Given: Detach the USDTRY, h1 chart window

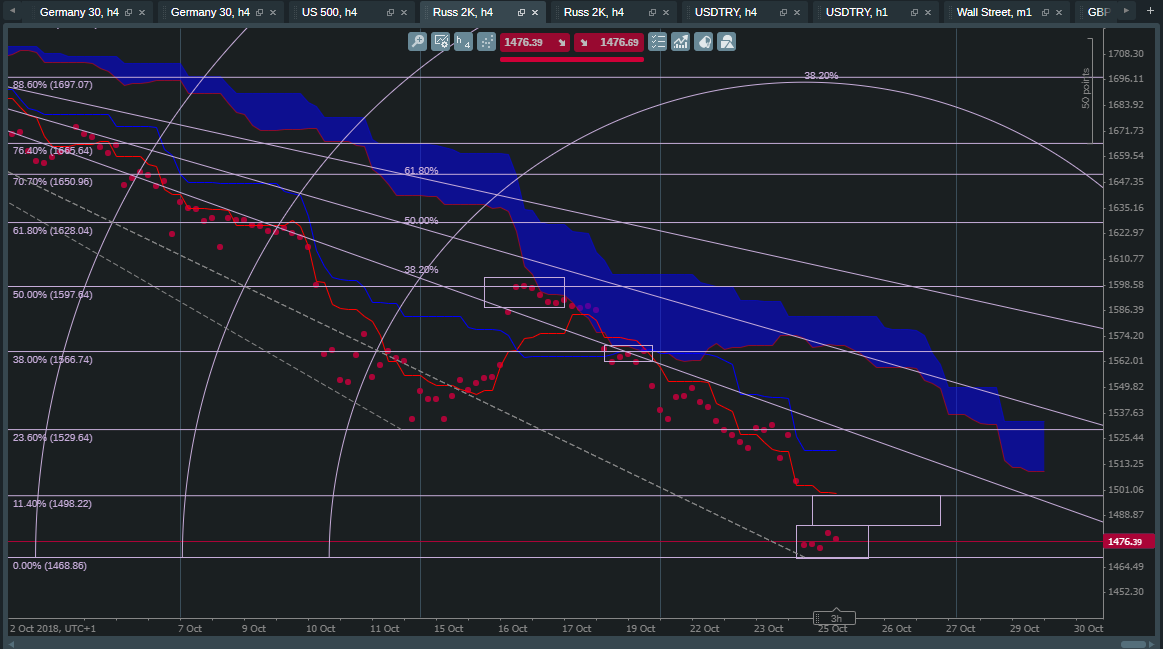Looking at the screenshot, I should (x=915, y=13).
